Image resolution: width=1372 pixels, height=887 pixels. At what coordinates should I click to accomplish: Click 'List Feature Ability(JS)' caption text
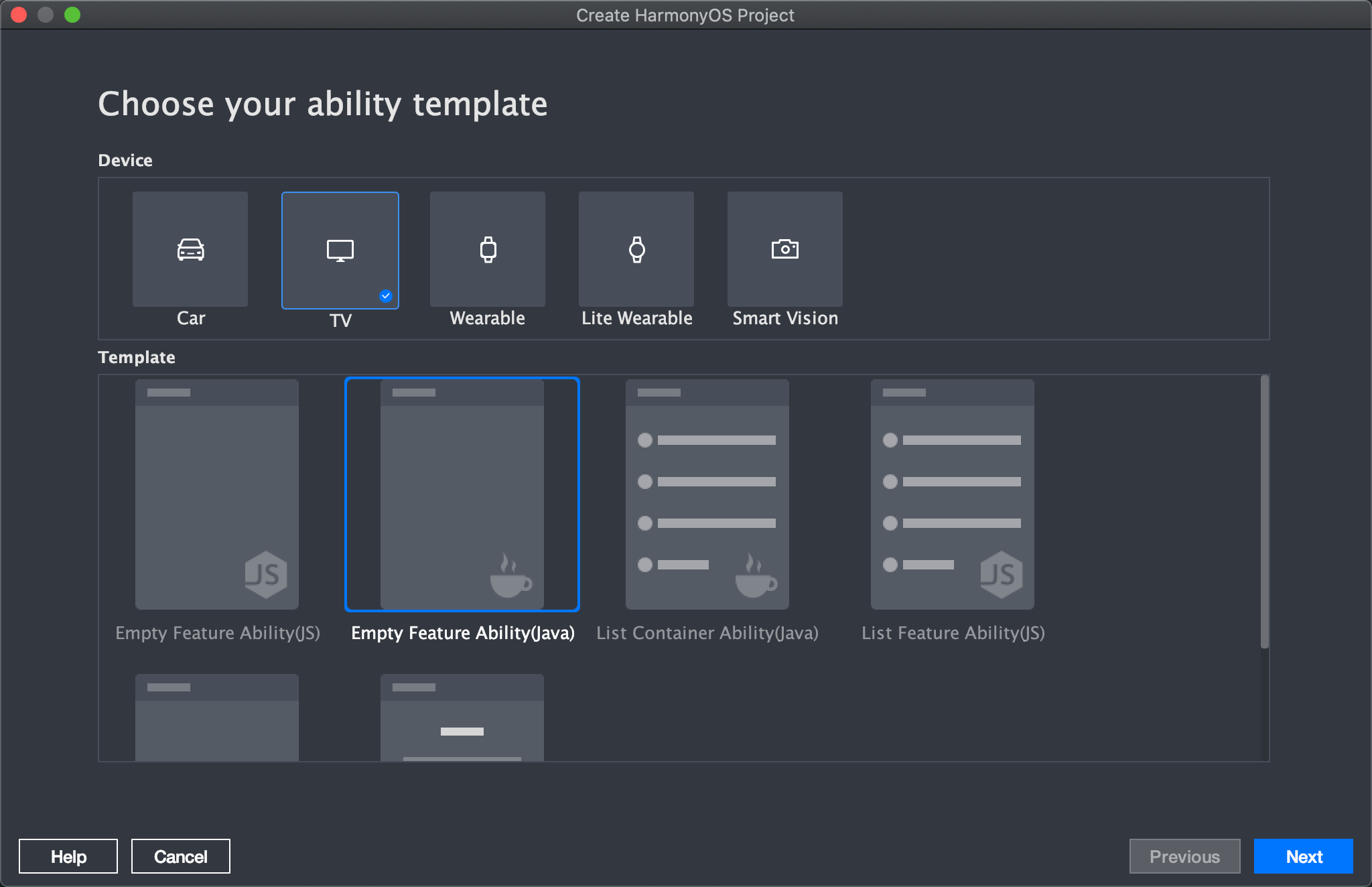[x=953, y=633]
